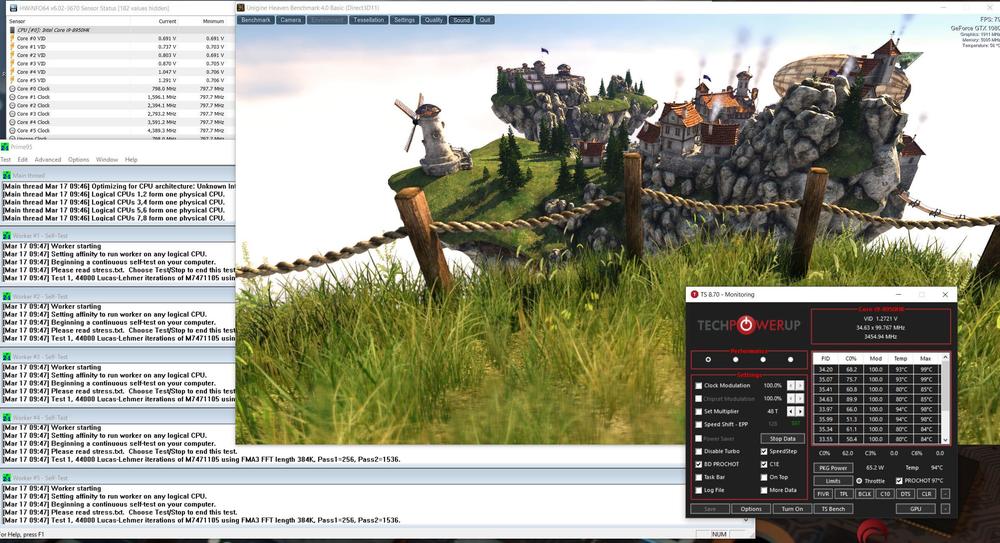Viewport: 1000px width, 543px height.
Task: Open the Tessellation menu in Heaven Benchmark
Action: click(x=368, y=20)
